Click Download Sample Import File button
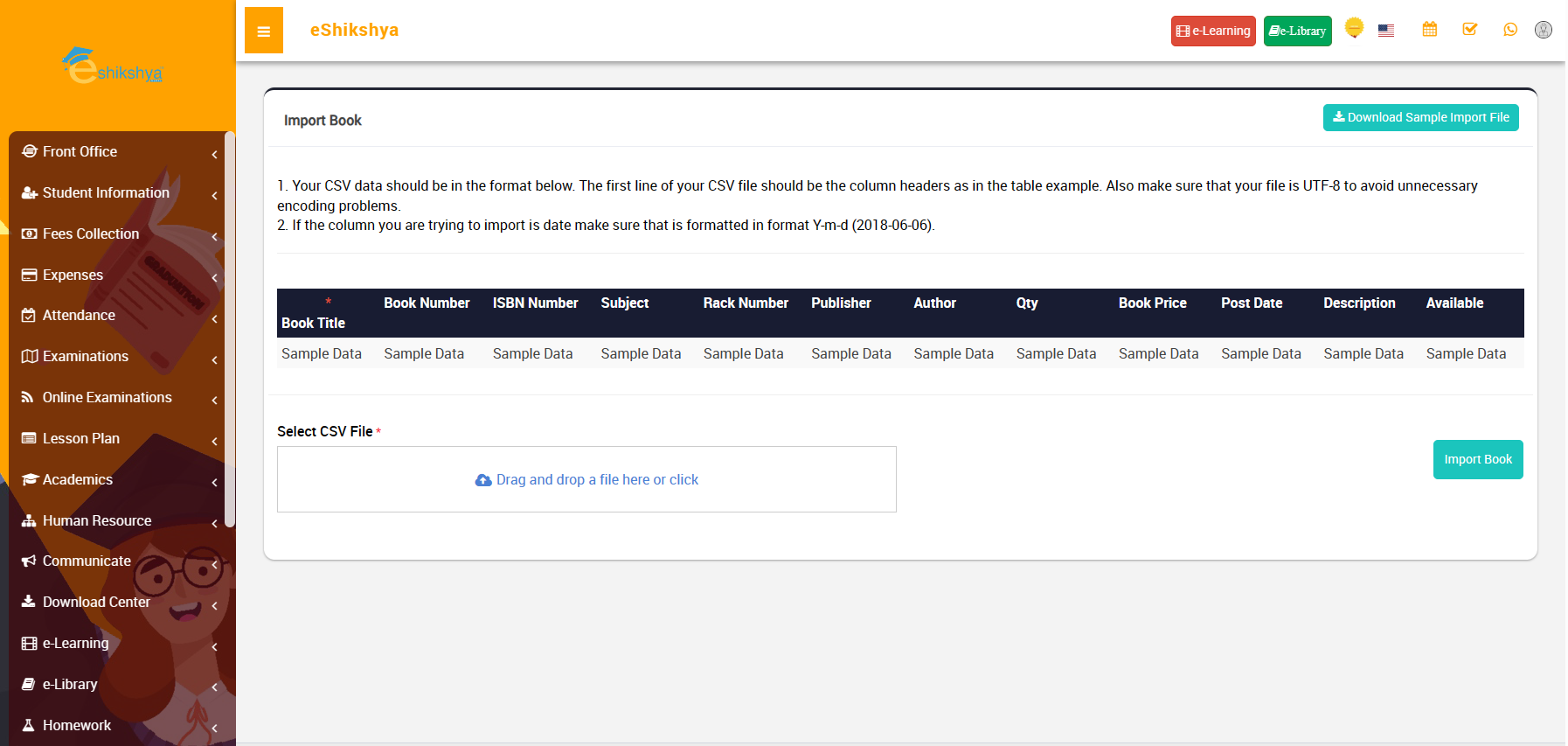1568x746 pixels. 1419,117
